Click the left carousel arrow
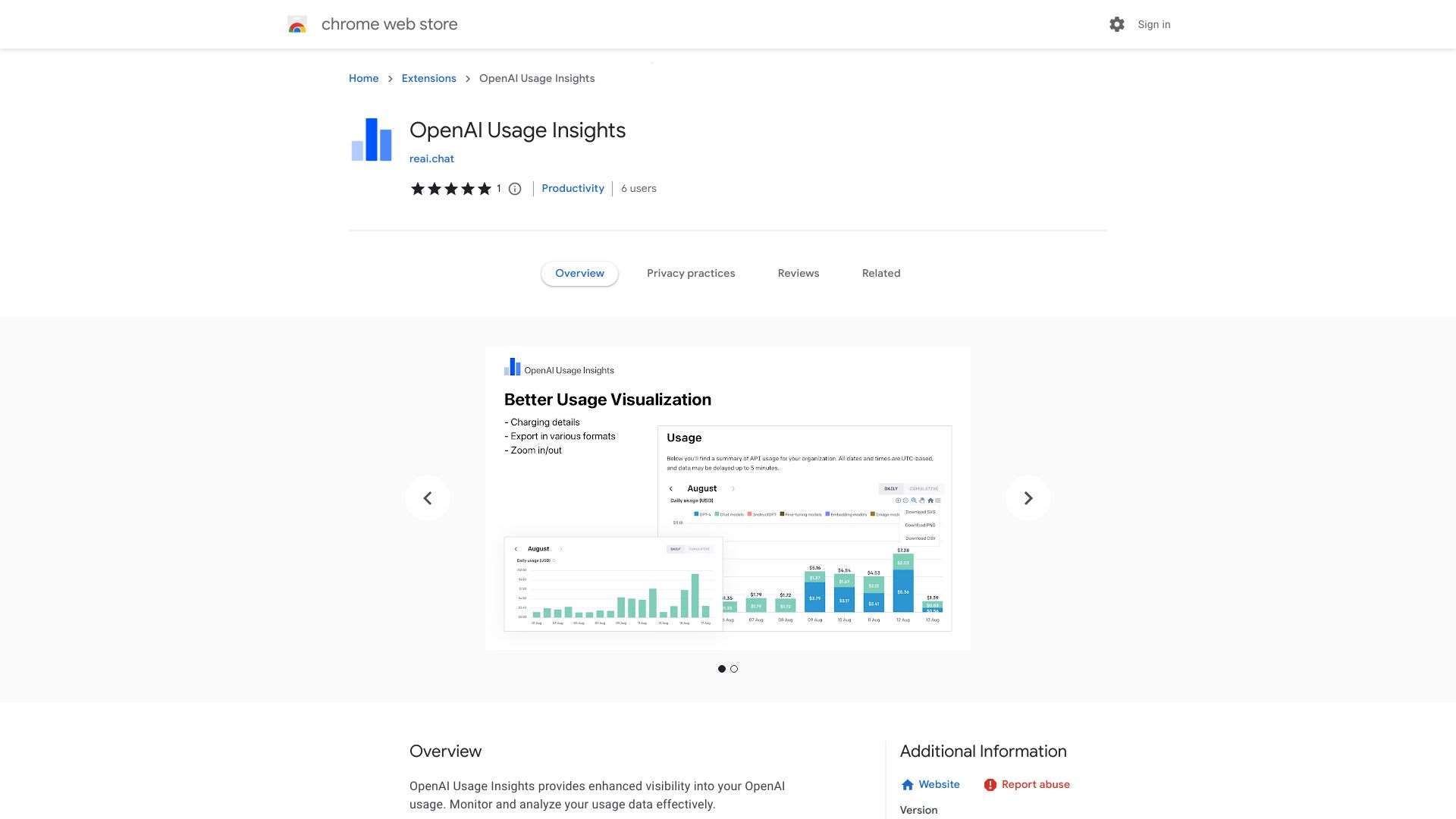This screenshot has width=1456, height=819. pos(428,497)
